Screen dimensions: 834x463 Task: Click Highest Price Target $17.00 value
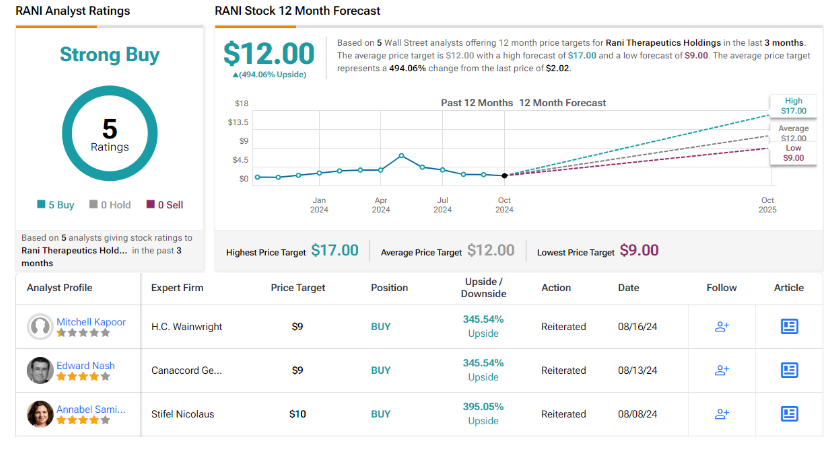335,250
